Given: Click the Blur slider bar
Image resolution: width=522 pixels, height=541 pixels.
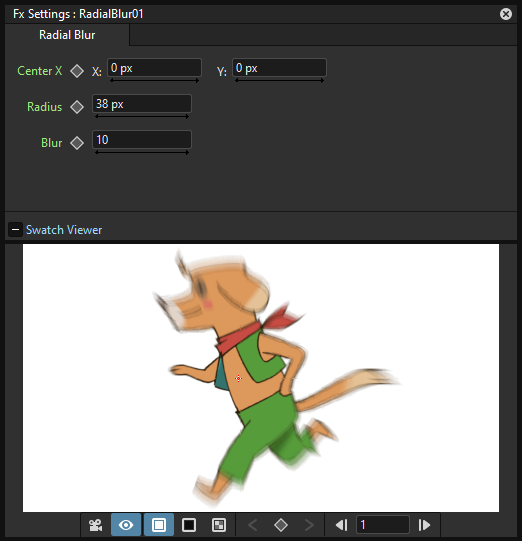Looking at the screenshot, I should click(142, 152).
